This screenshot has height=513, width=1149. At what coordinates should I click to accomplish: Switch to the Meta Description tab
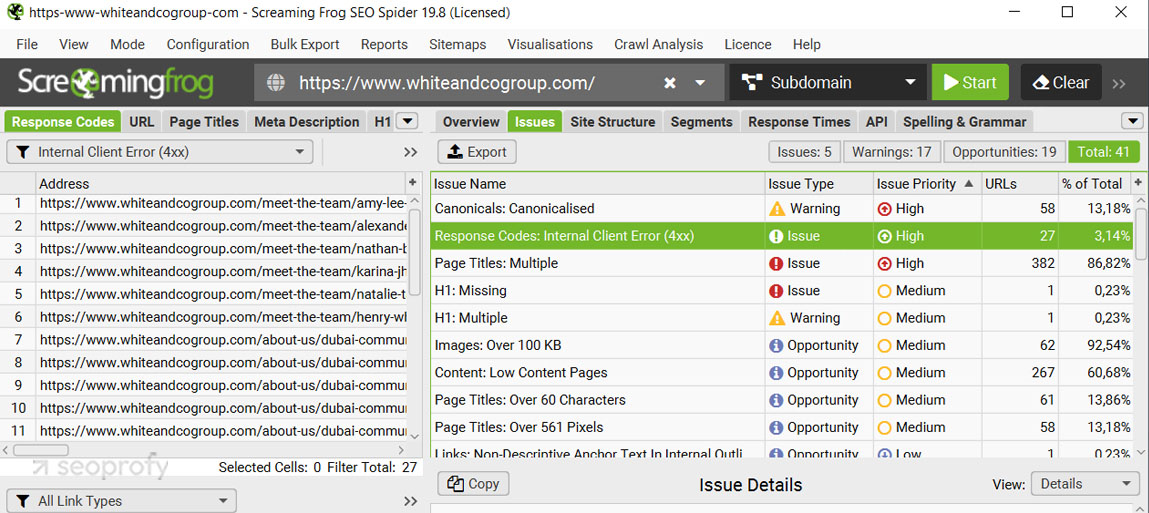point(306,122)
